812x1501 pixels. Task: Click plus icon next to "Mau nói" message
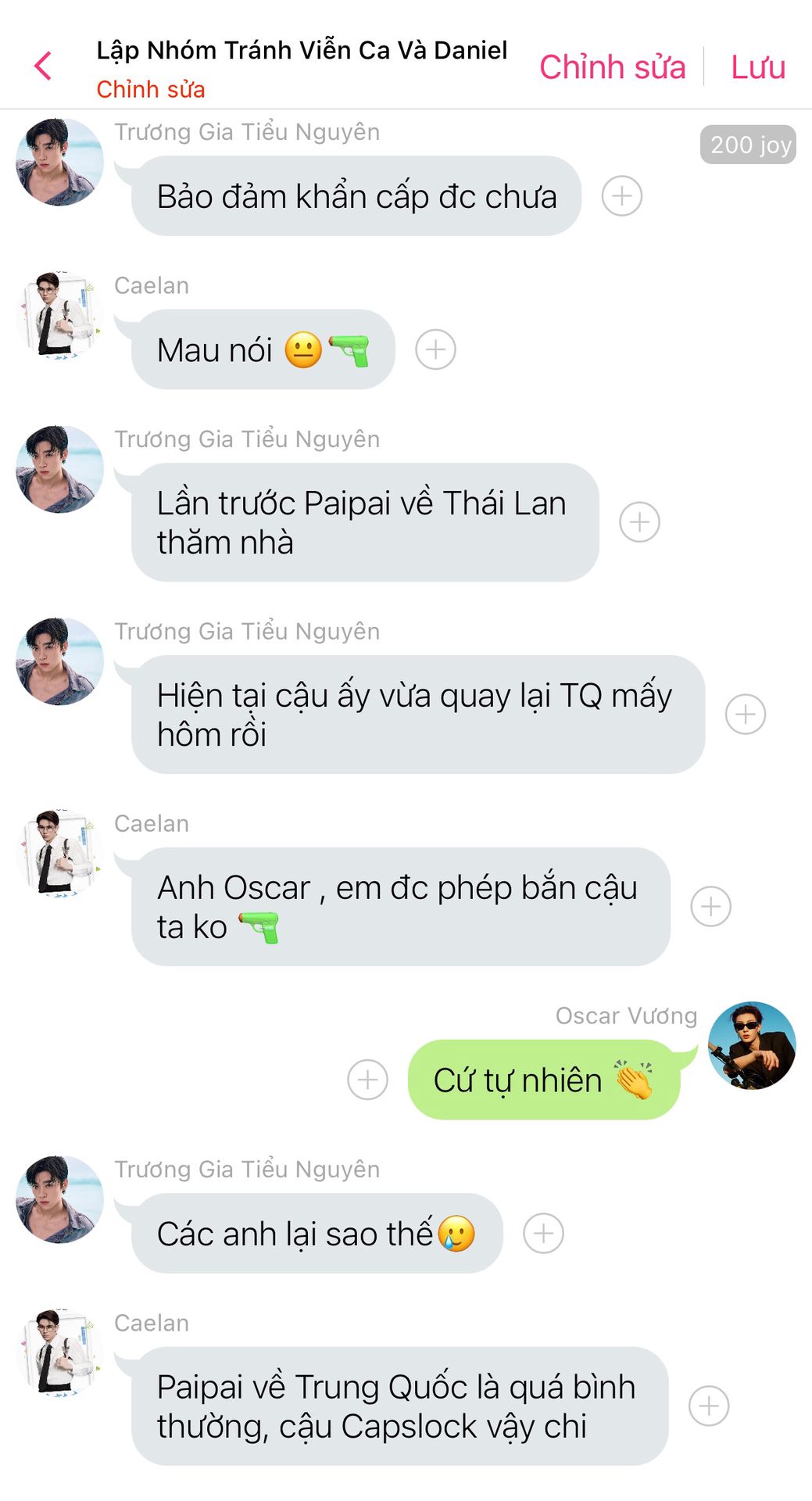435,349
